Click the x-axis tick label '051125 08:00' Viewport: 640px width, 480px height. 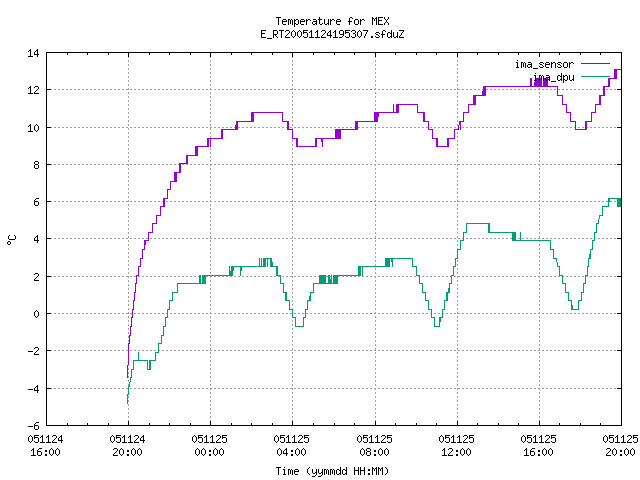click(374, 445)
